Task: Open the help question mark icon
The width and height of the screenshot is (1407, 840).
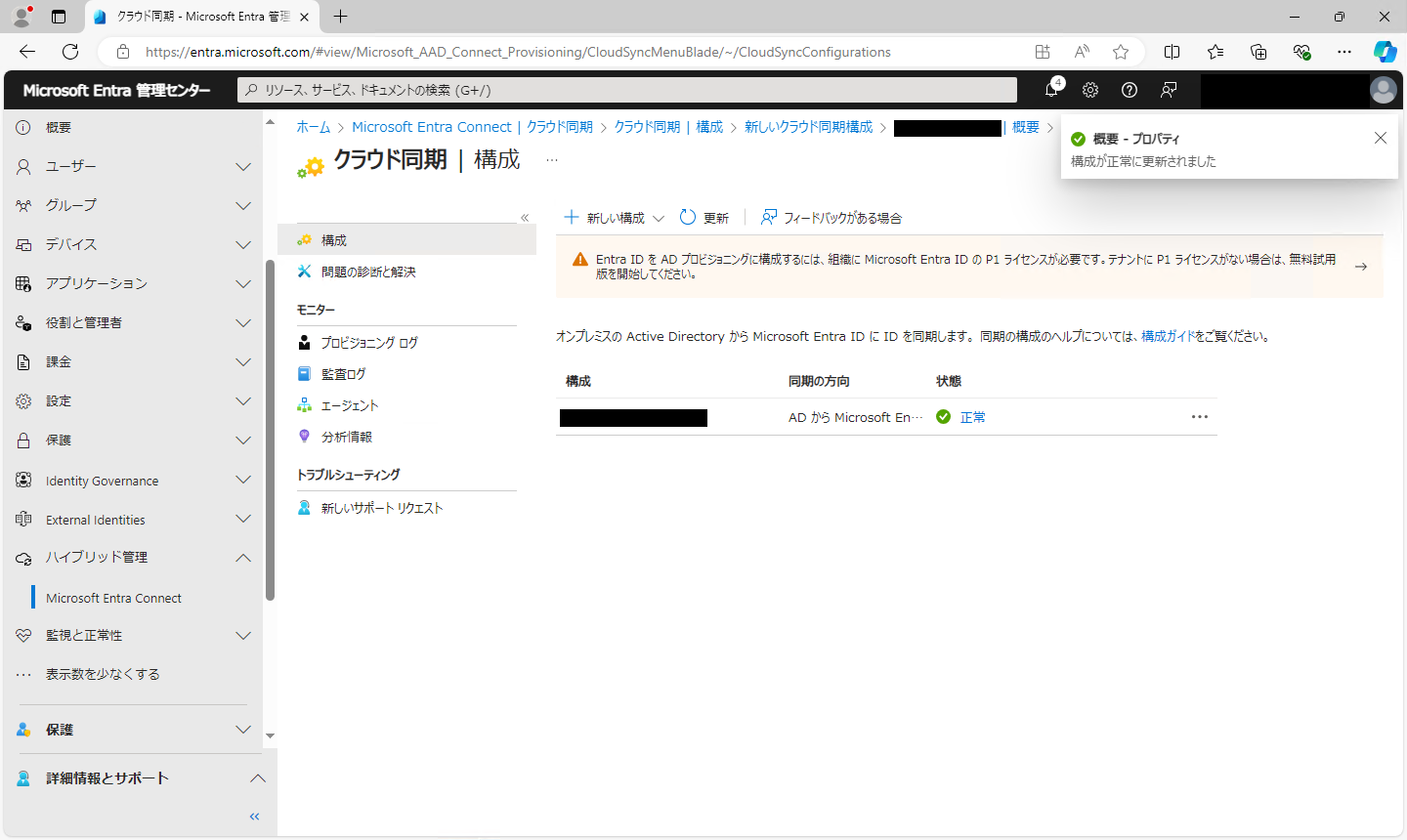Action: 1130,90
